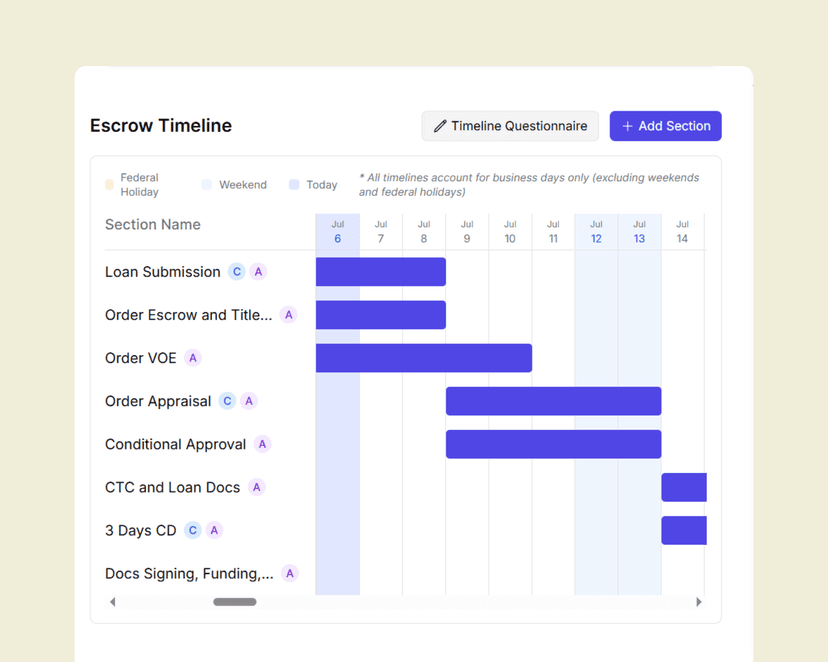Click the Jul 9 date column header

coord(467,232)
